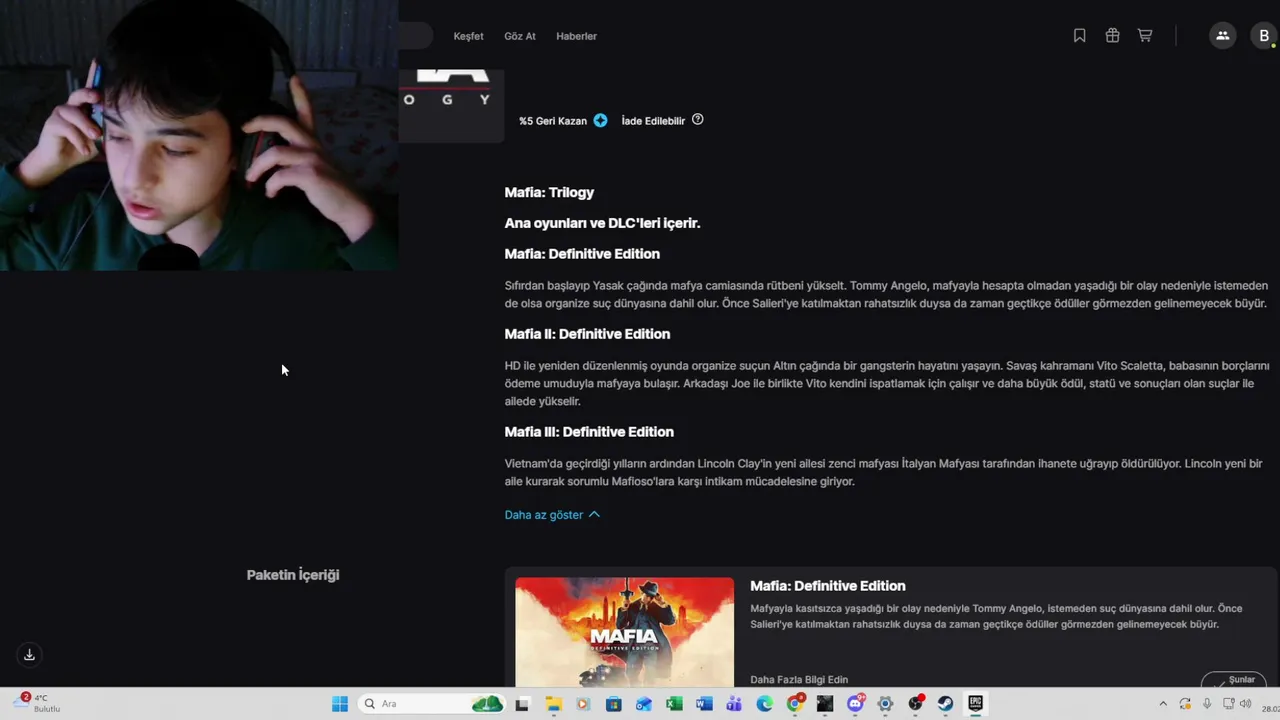The height and width of the screenshot is (720, 1280).
Task: Open the friends icon in the header
Action: pyautogui.click(x=1222, y=36)
